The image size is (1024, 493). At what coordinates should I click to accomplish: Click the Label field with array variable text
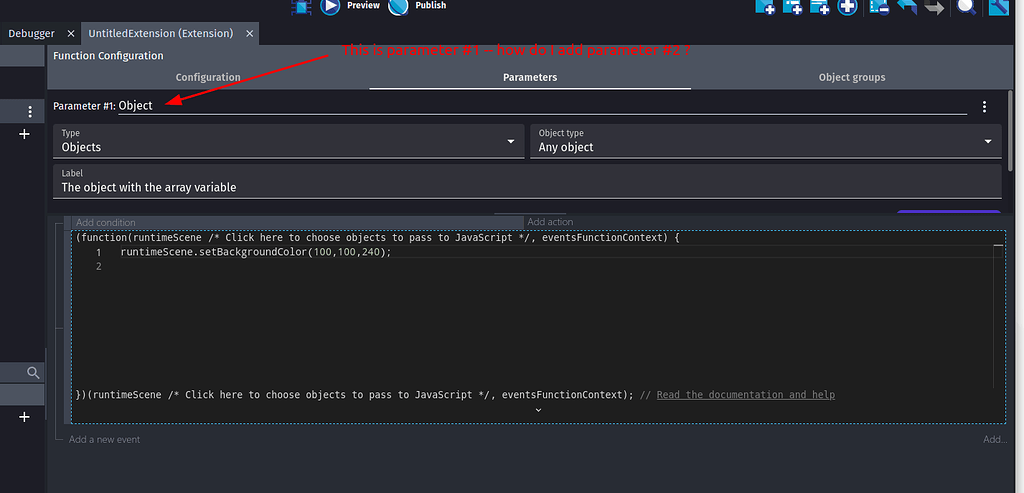click(527, 182)
